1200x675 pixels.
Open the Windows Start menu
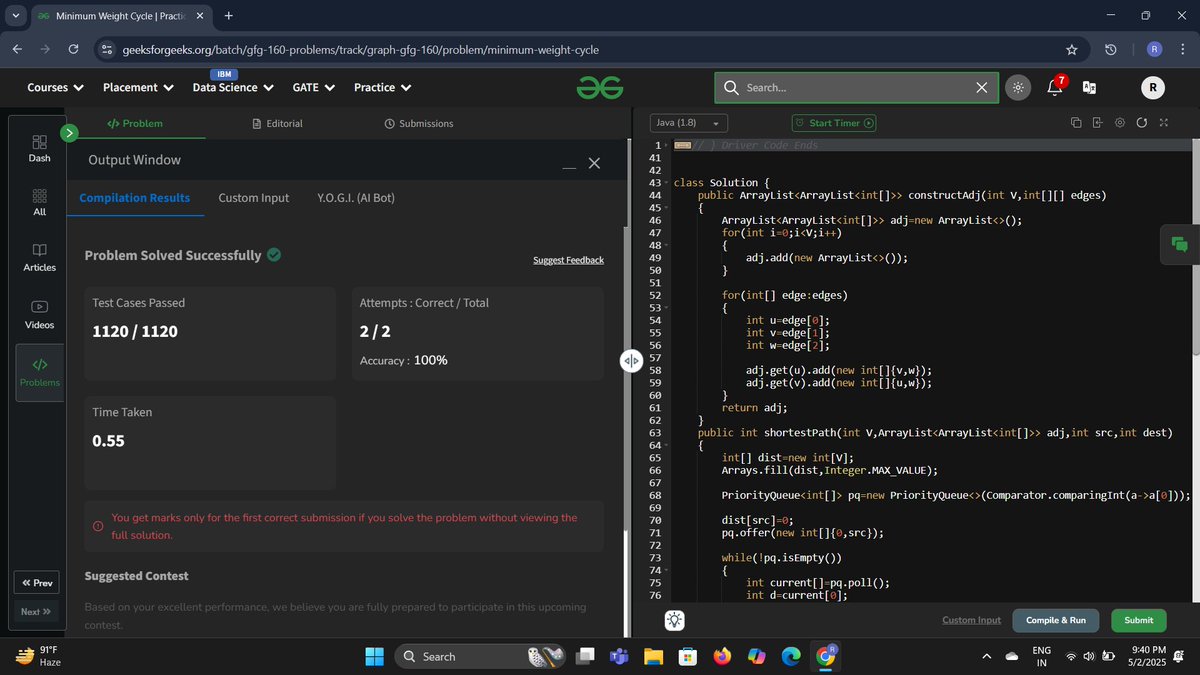[x=374, y=656]
